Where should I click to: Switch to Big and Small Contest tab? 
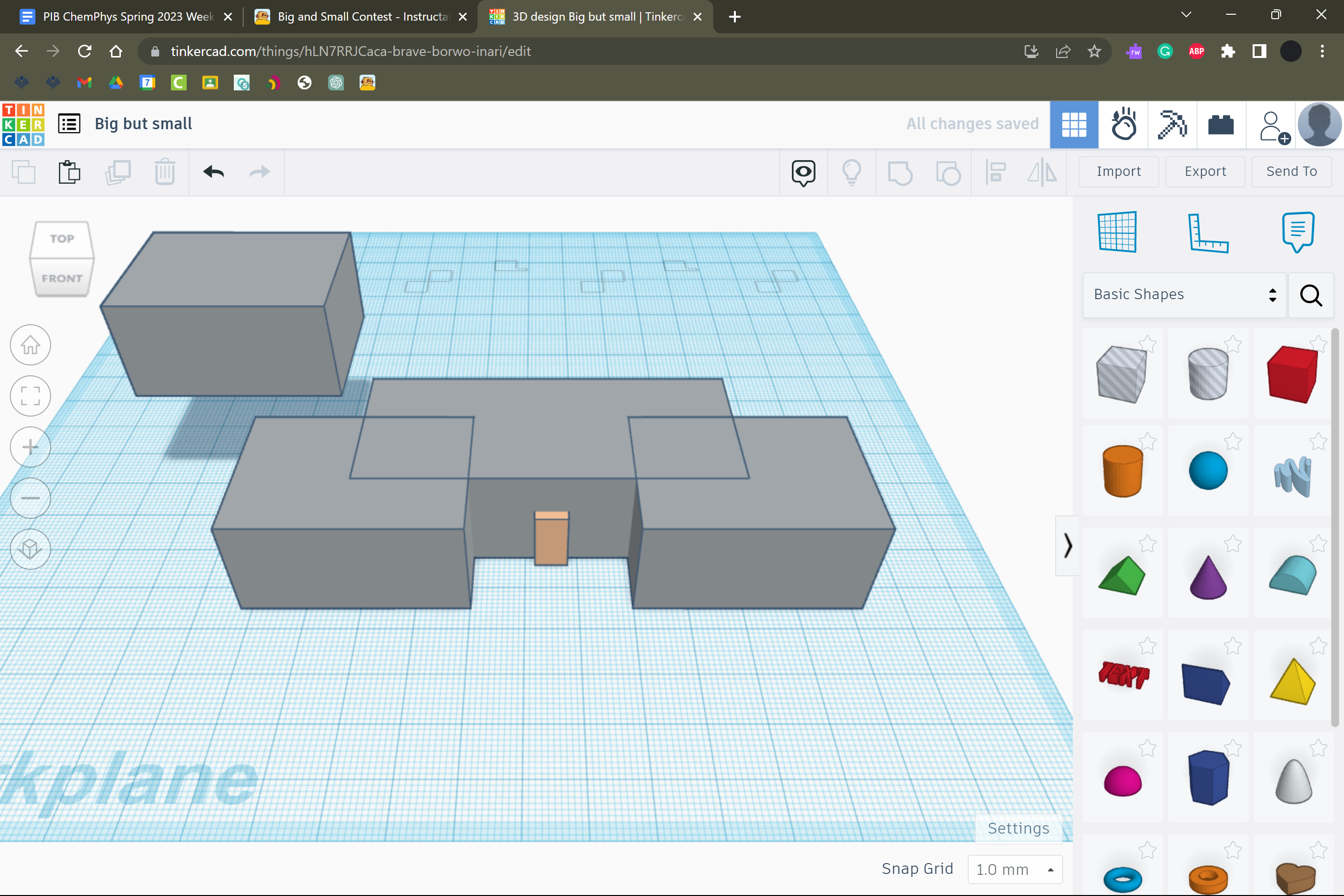362,17
